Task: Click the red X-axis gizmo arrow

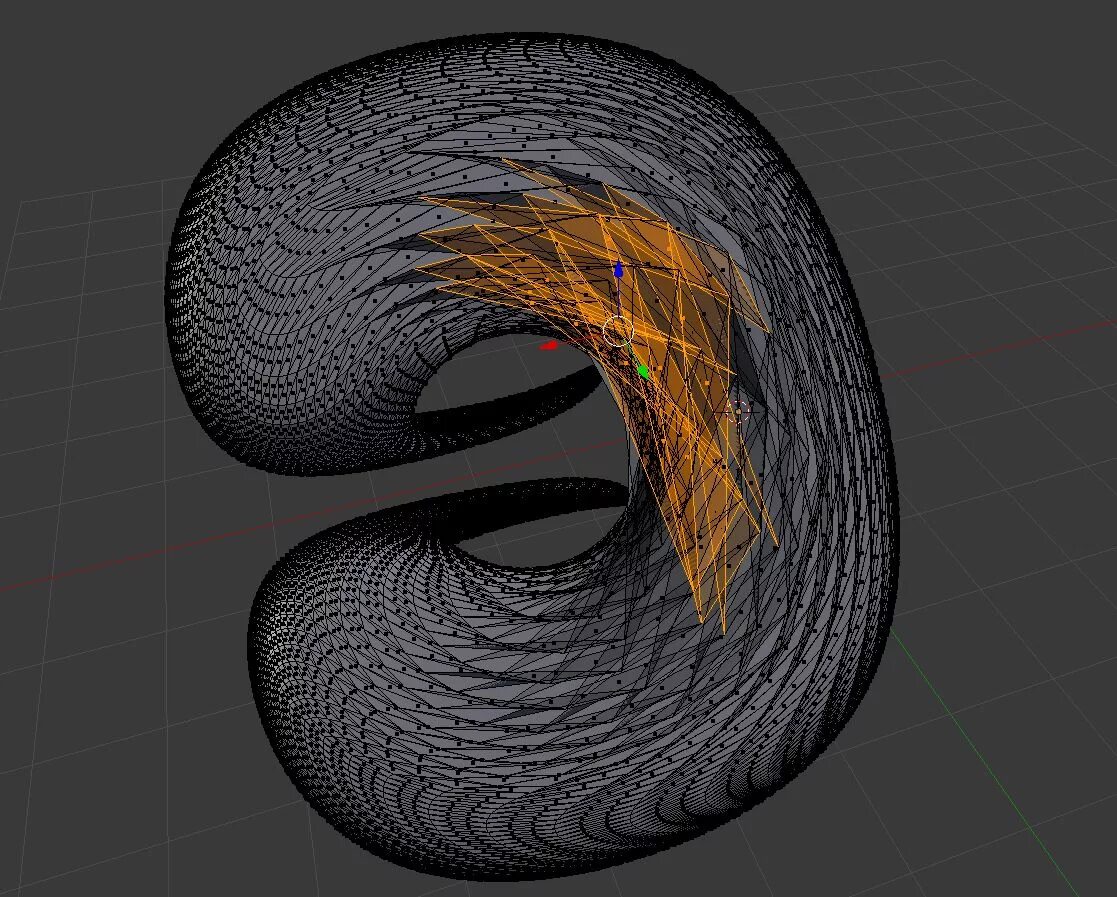Action: pyautogui.click(x=549, y=346)
